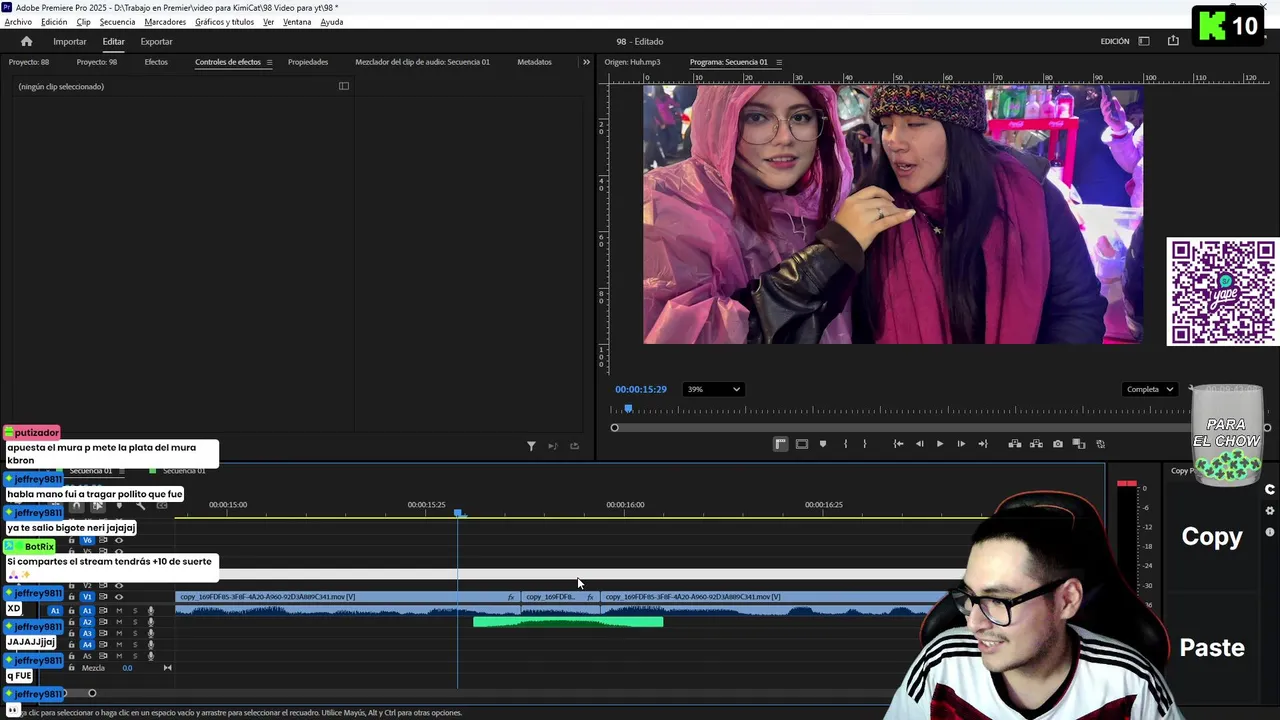Click timeline playhead on time ruler

pos(459,513)
